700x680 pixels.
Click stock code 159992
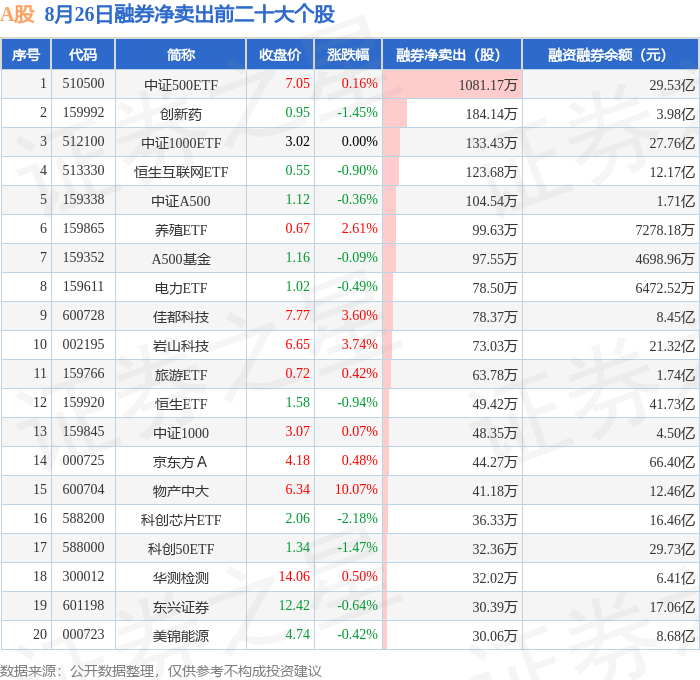pos(83,113)
